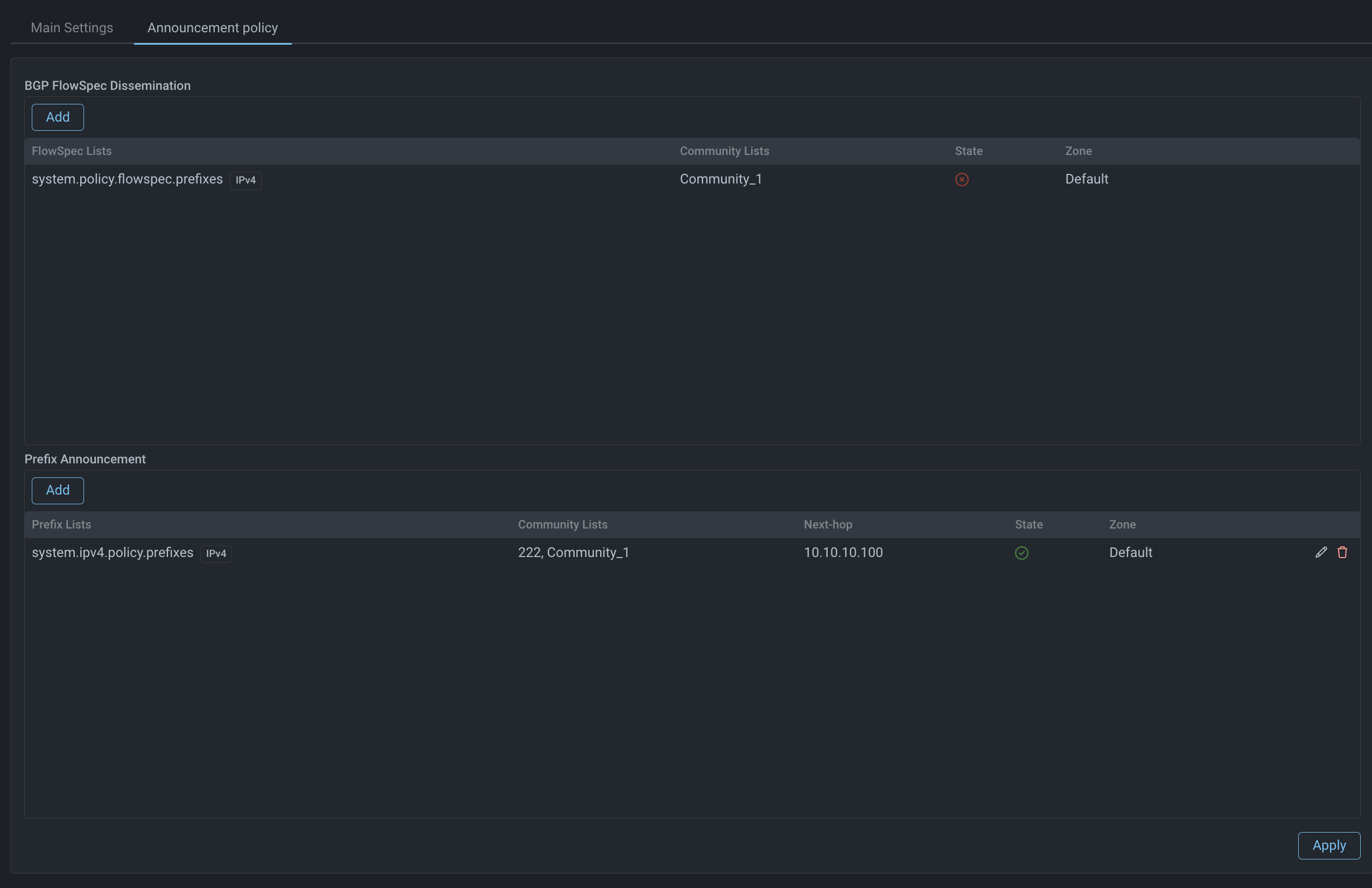Click the Next-hop column header

[827, 524]
